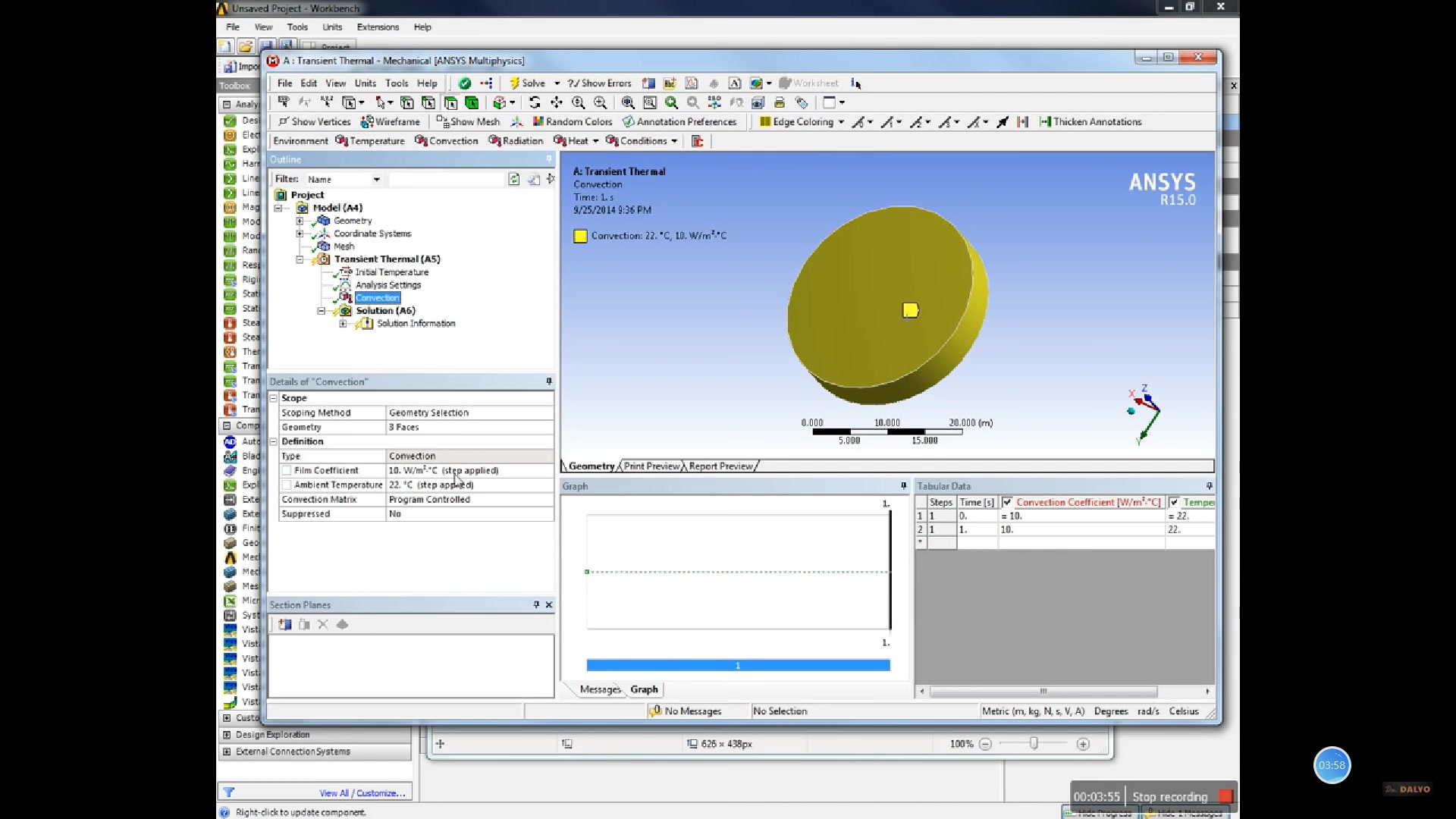Click the Show Mesh icon
This screenshot has height=819, width=1456.
(x=469, y=121)
